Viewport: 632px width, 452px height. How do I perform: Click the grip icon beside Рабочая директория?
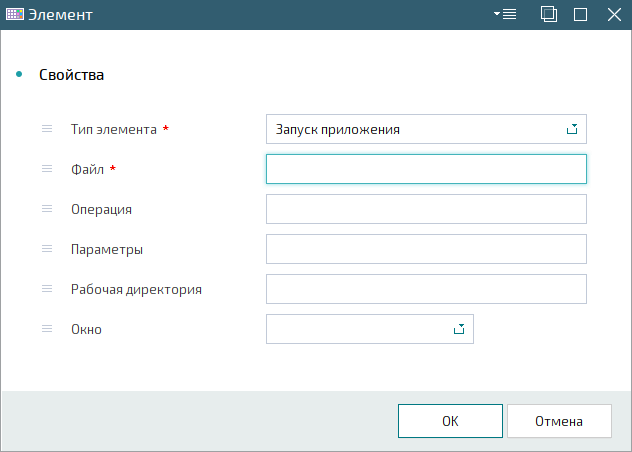coord(47,288)
